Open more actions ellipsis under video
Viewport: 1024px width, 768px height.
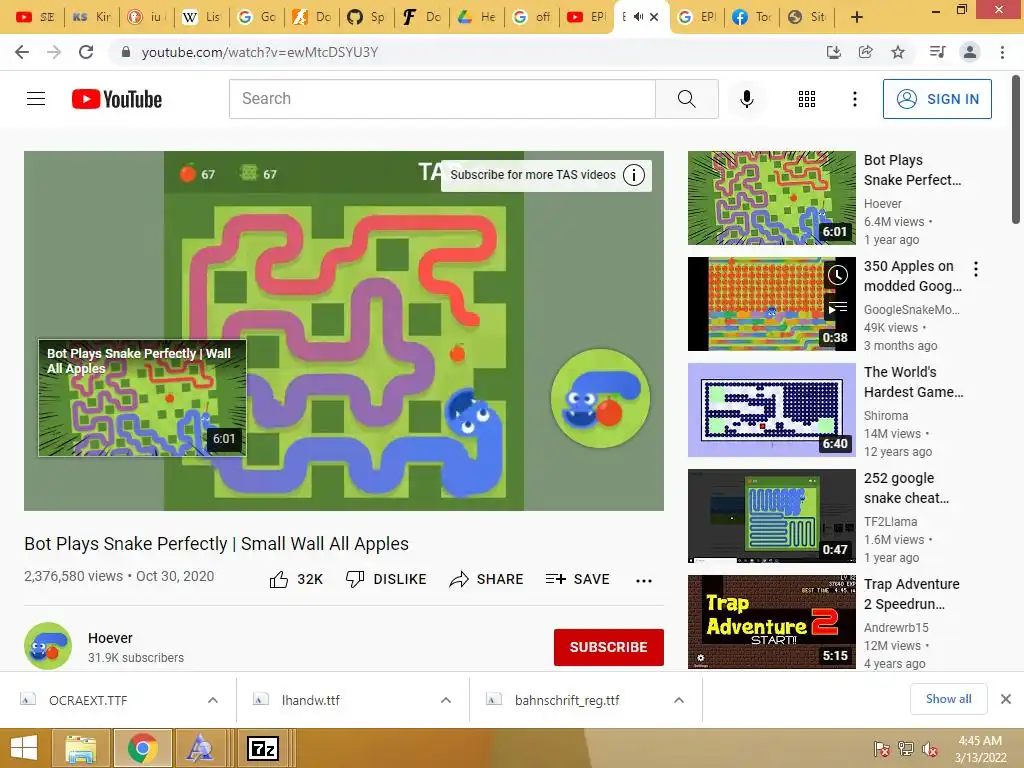[644, 580]
